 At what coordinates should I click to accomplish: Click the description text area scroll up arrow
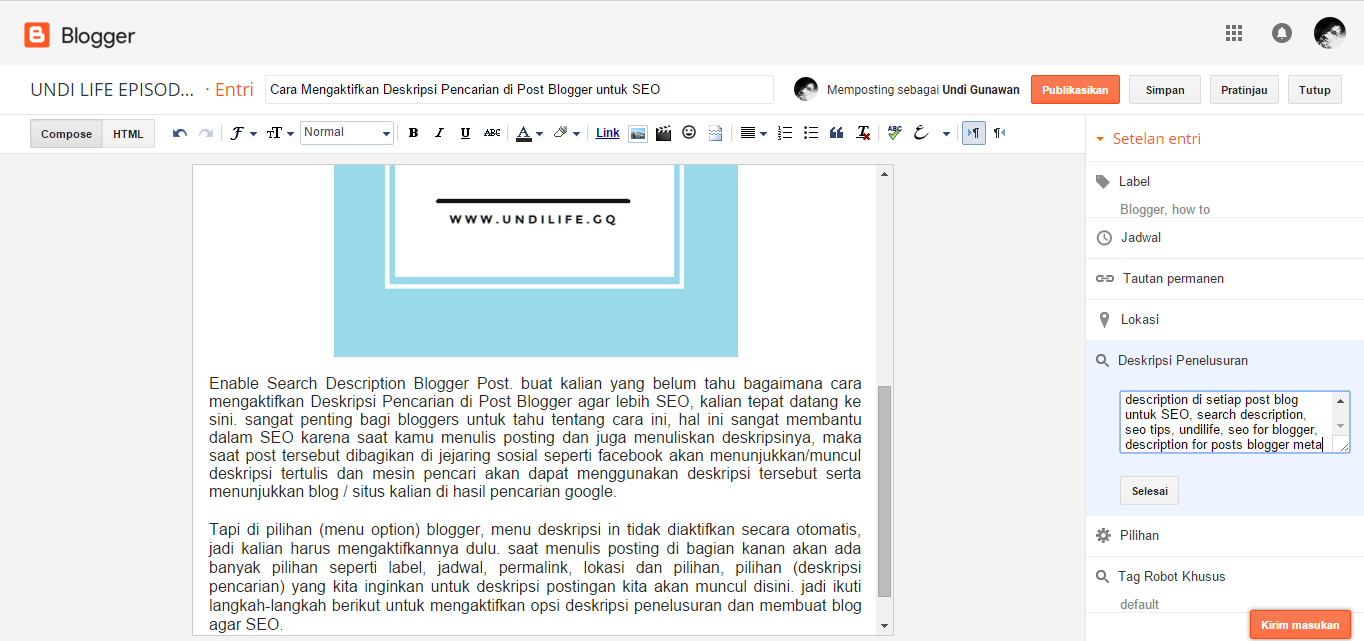1341,400
